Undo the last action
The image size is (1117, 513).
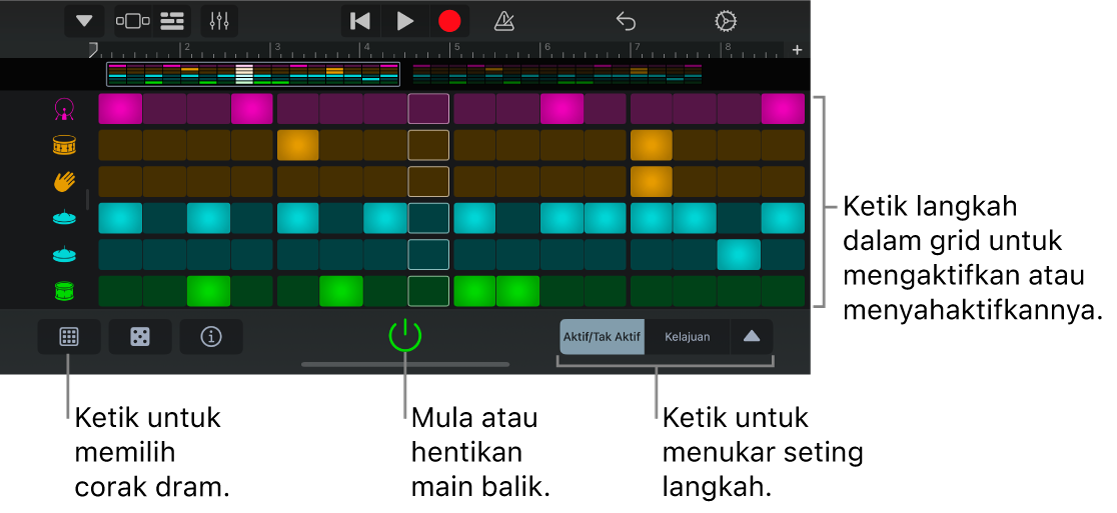[x=626, y=21]
